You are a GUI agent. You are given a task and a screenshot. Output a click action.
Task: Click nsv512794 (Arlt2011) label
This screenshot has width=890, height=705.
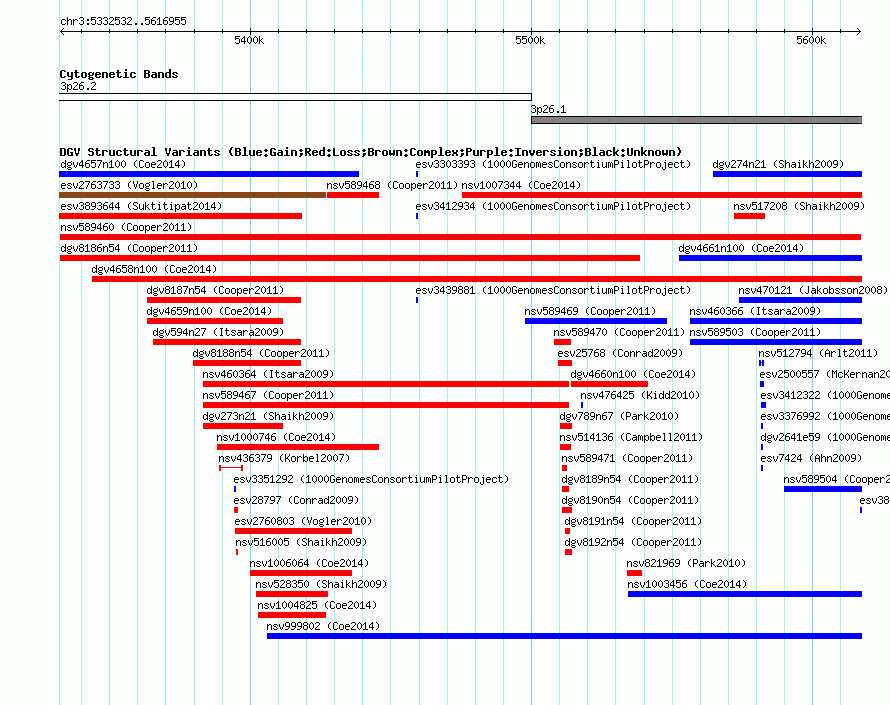[818, 354]
